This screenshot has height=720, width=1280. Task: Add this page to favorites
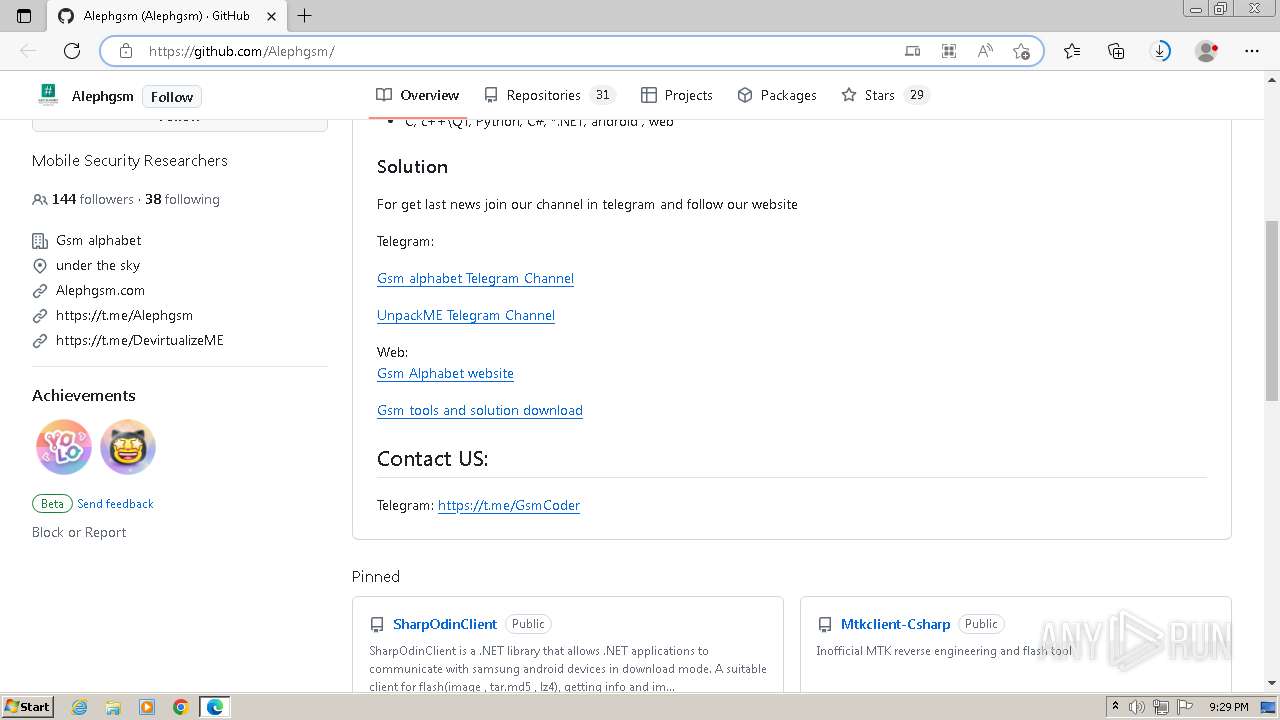tap(1021, 51)
